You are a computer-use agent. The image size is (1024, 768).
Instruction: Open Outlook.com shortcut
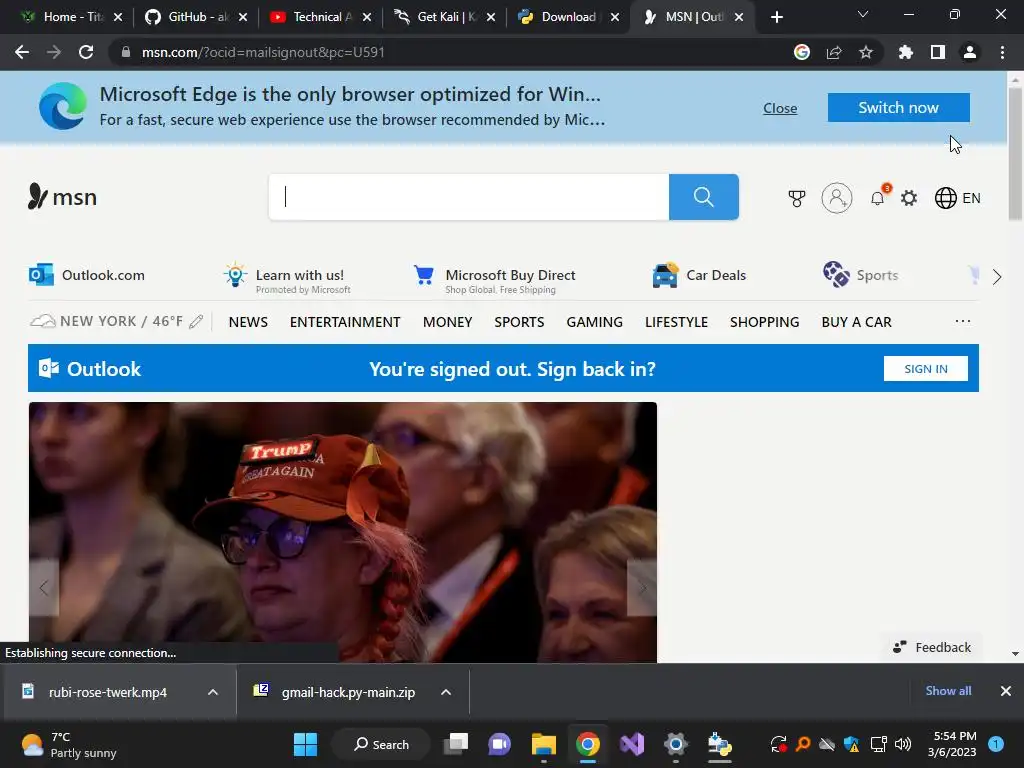(x=87, y=275)
